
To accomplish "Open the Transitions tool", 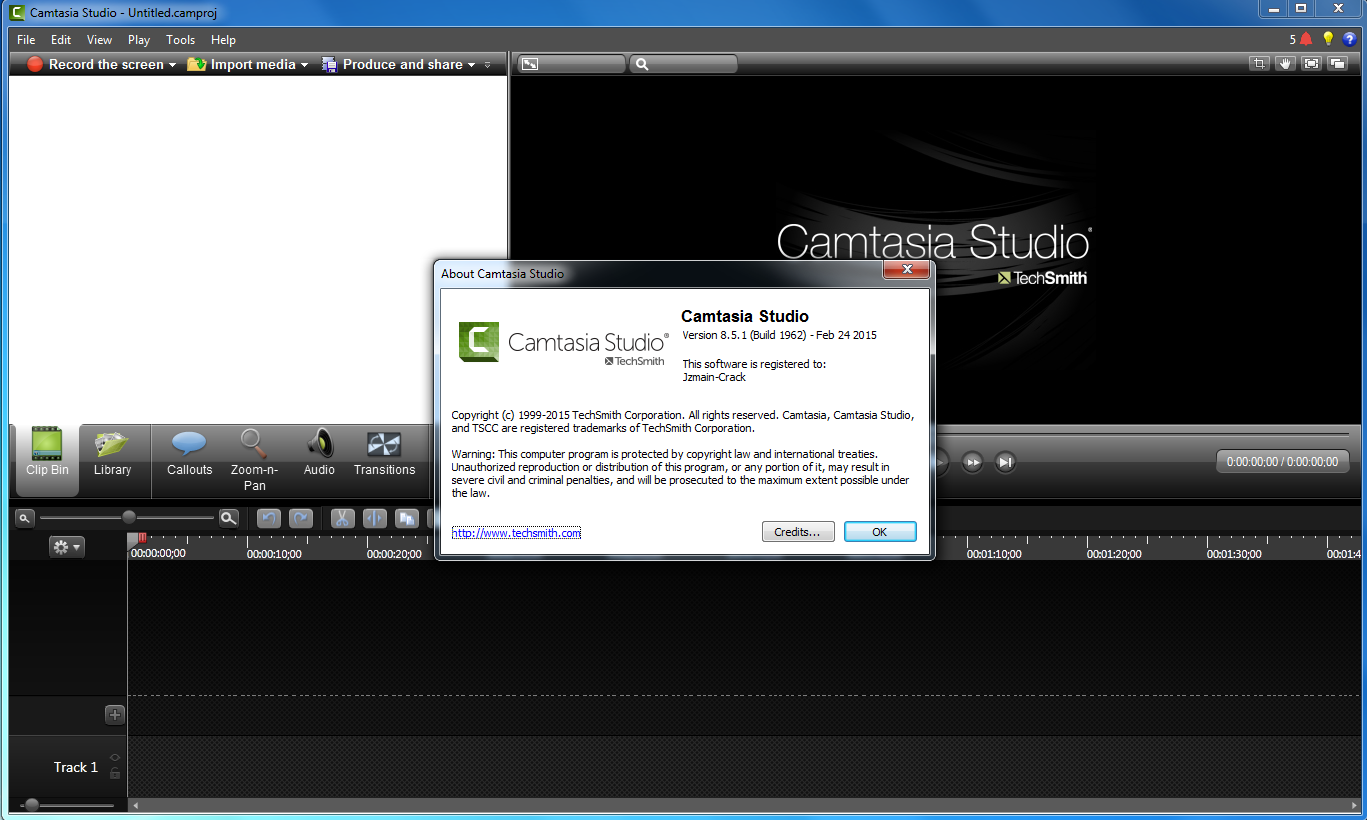I will 384,453.
